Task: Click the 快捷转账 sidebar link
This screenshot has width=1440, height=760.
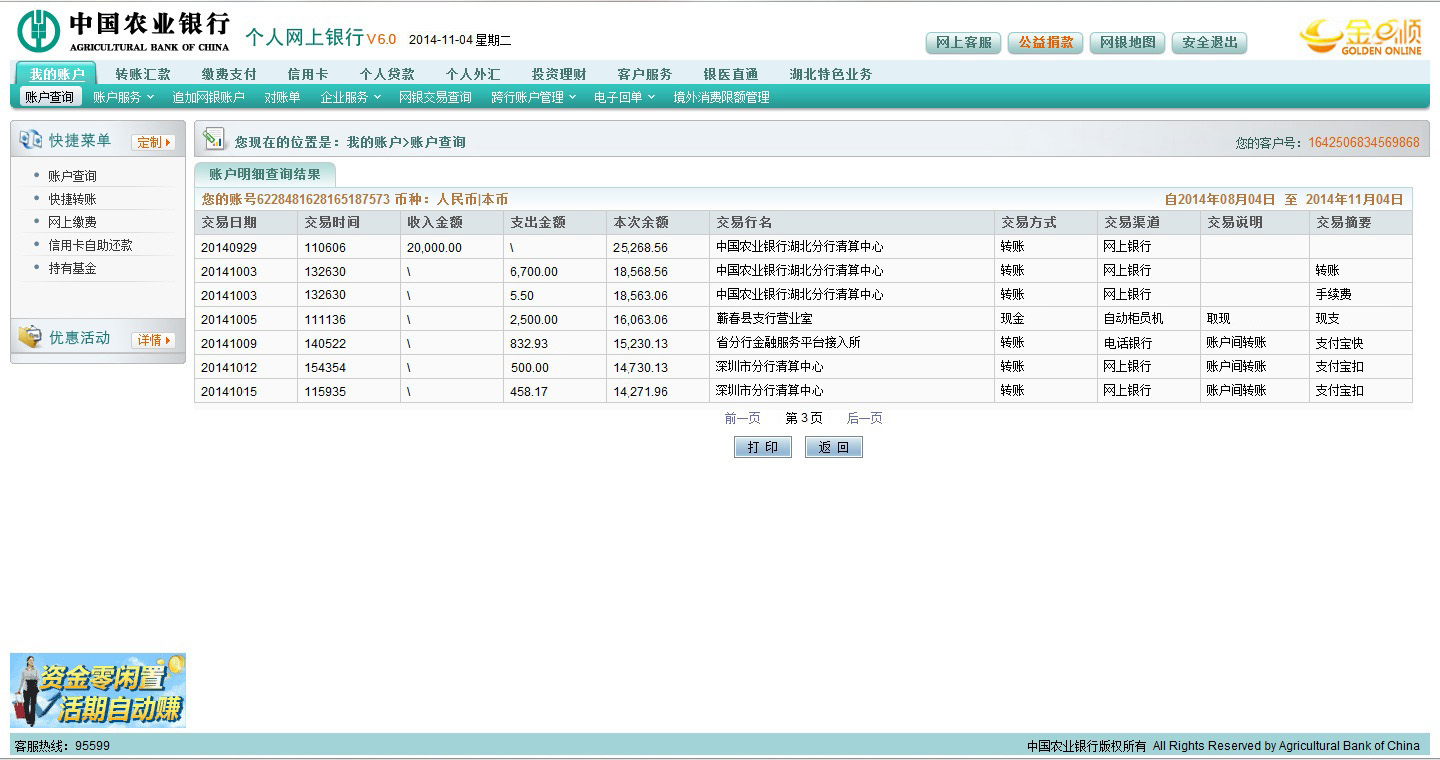Action: 72,199
